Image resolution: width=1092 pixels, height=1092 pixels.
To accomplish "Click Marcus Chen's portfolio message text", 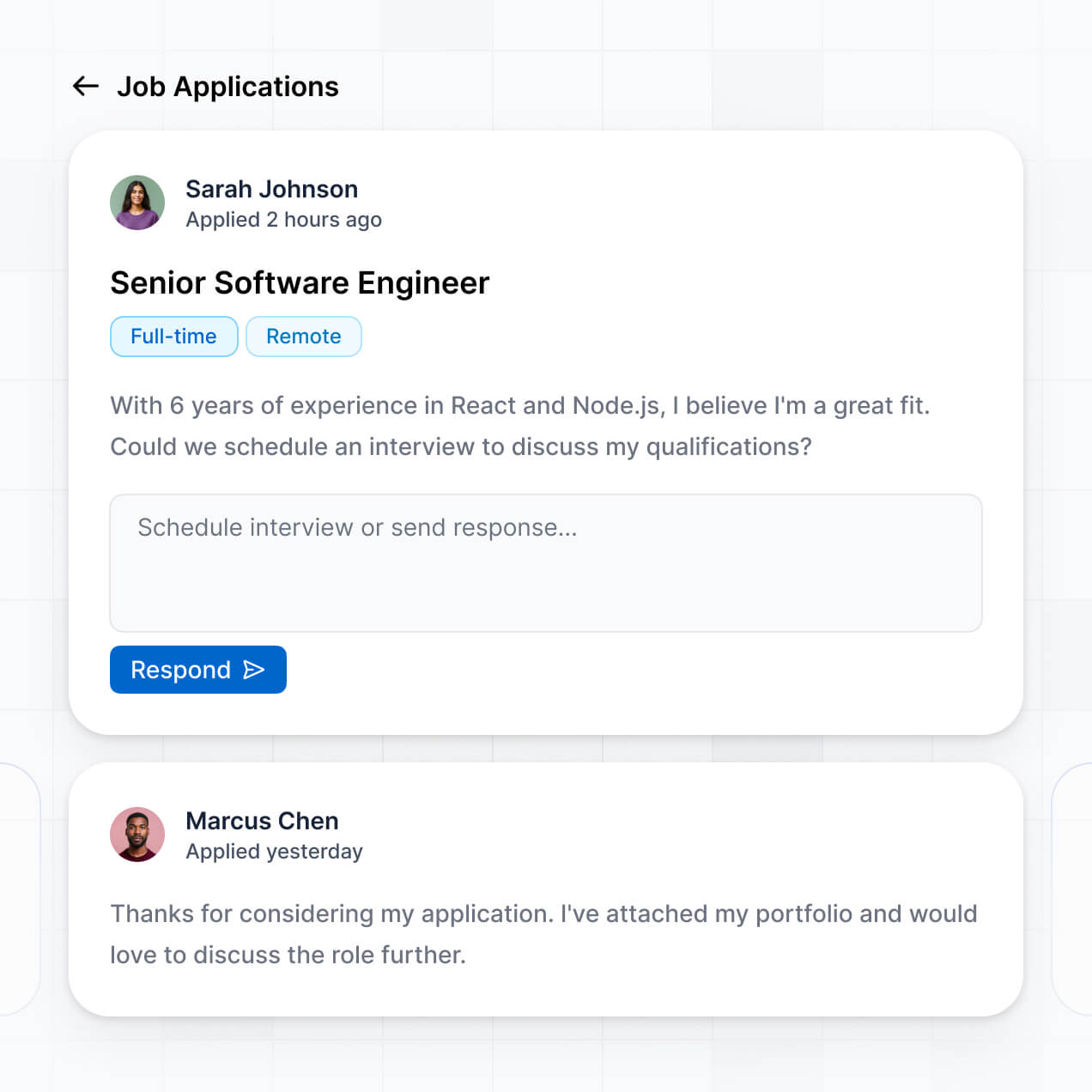I will (543, 934).
